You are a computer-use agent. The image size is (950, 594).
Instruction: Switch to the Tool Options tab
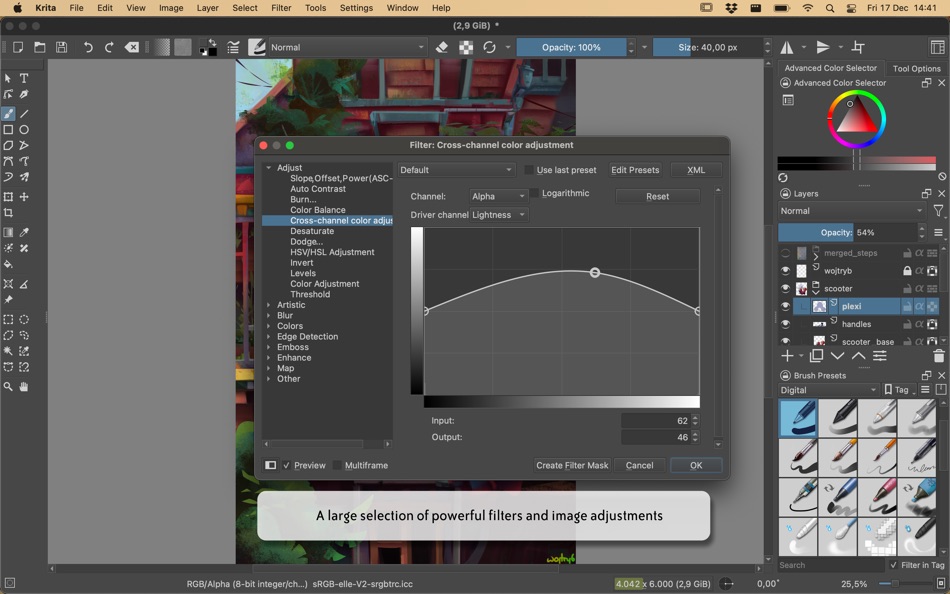(x=916, y=68)
